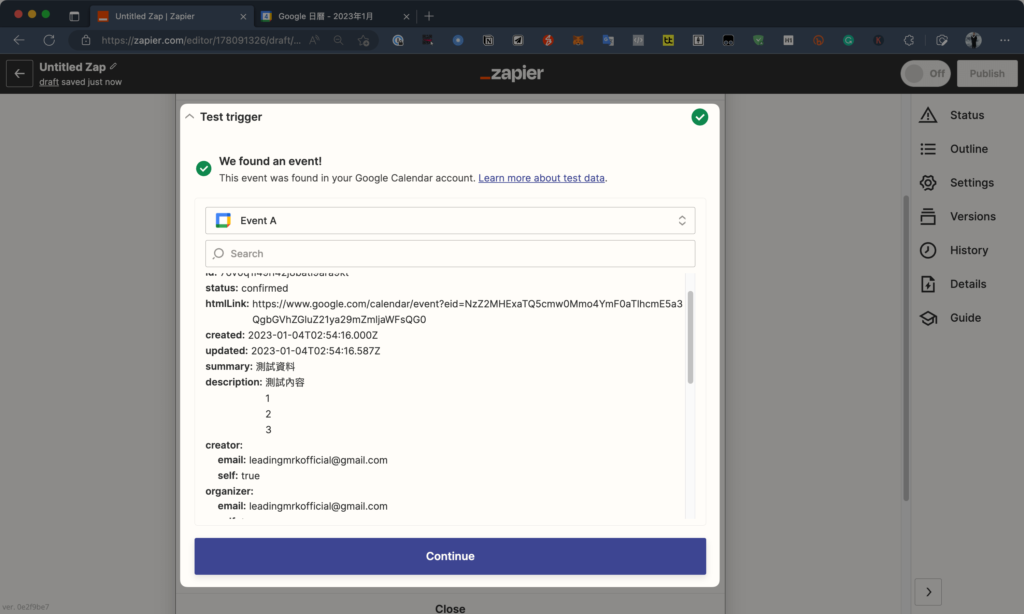Open Status in right sidebar
This screenshot has width=1024, height=614.
[x=967, y=115]
